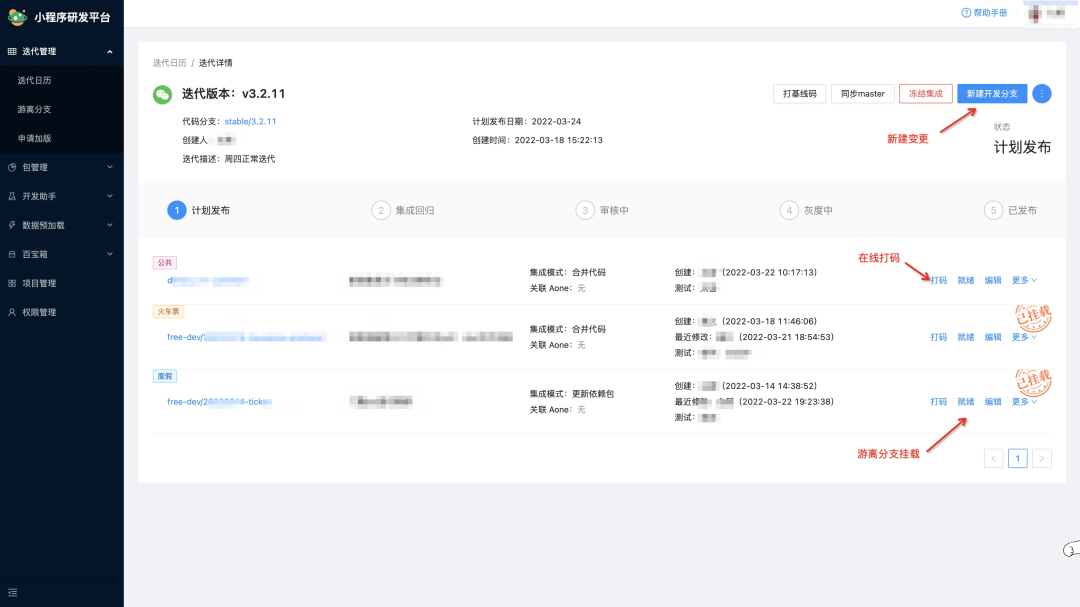This screenshot has width=1080, height=607.
Task: Click the 数据预加载 sidebar icon
Action: click(x=15, y=225)
